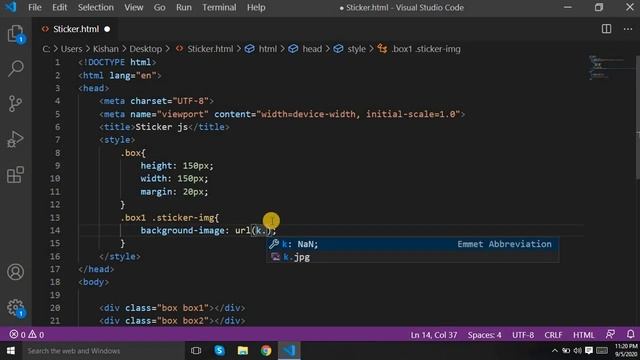
Task: Click Ln 14, Col 37 in status bar
Action: point(433,335)
